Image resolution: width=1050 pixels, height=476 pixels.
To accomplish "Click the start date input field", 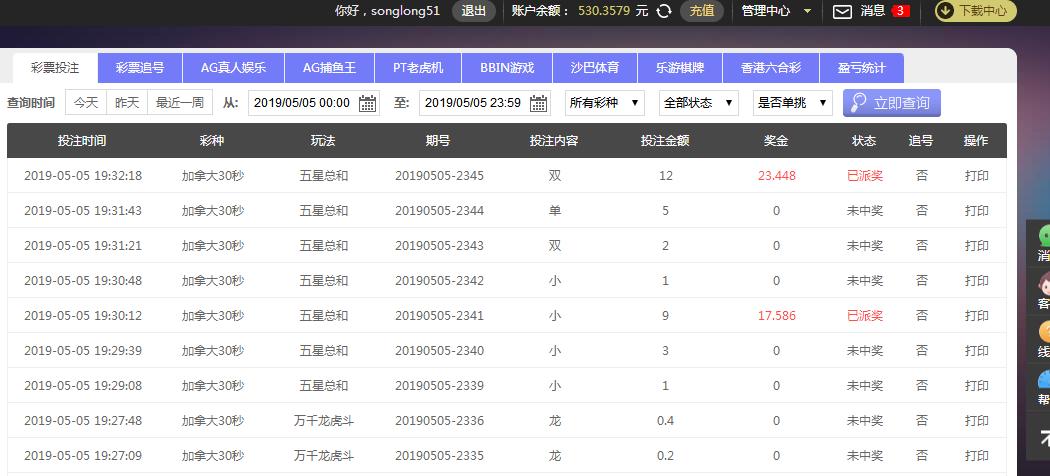I will (302, 103).
